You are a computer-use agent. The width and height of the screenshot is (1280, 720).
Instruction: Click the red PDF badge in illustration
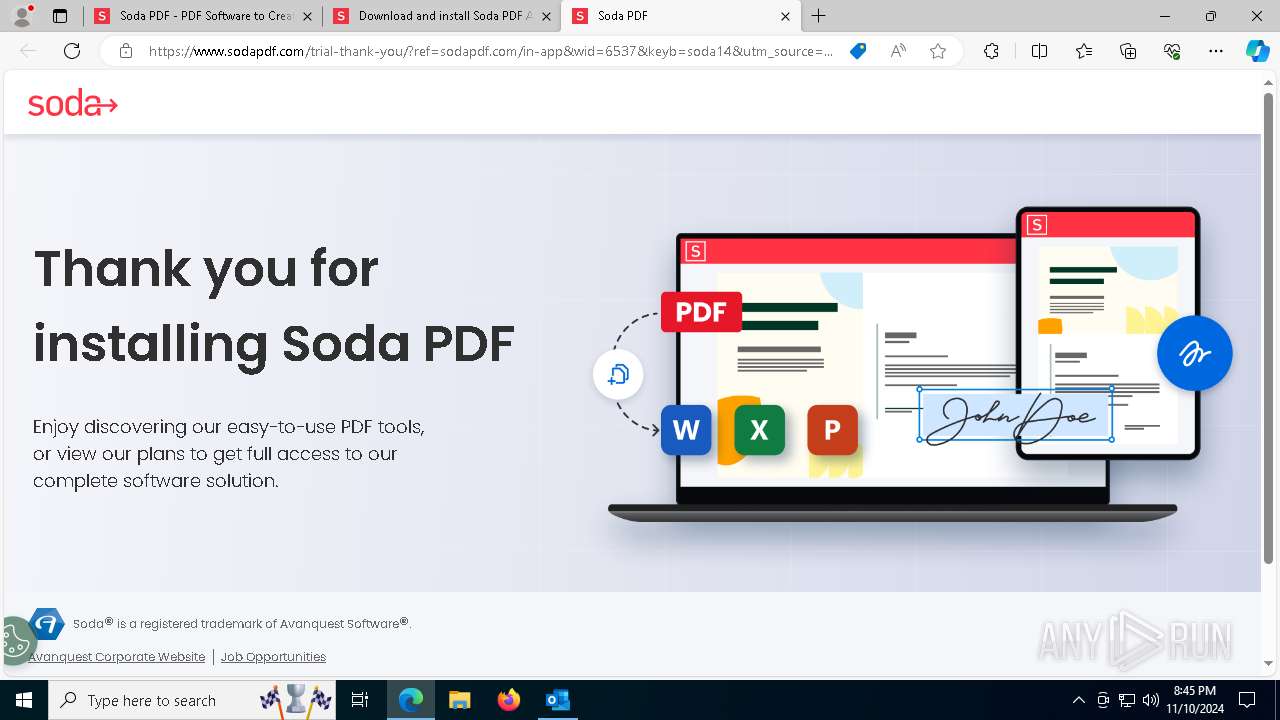(x=701, y=312)
